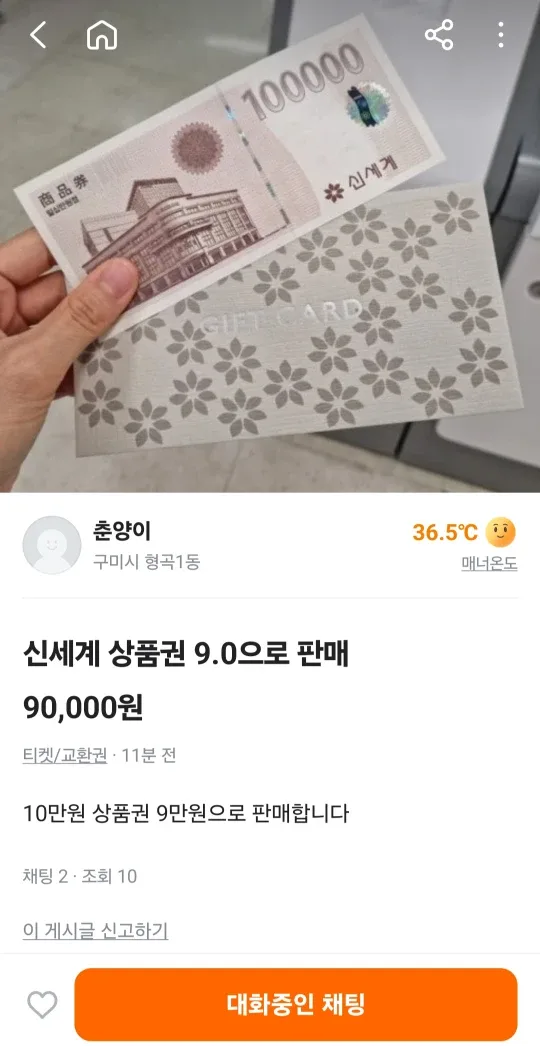Go to home via house icon
540x1046 pixels.
[x=101, y=35]
